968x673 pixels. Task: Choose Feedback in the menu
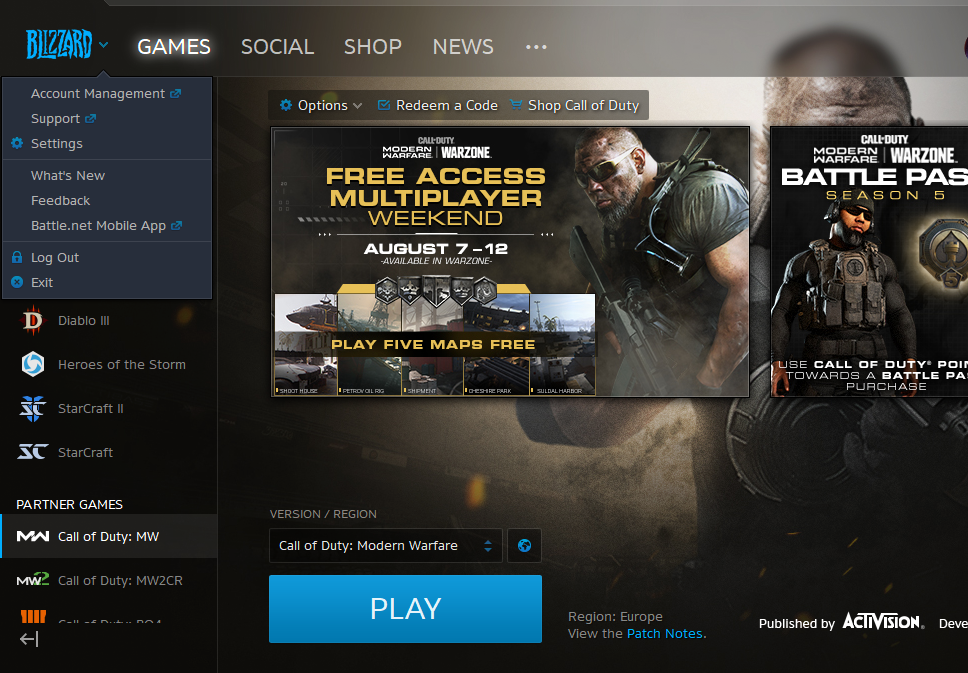pos(60,201)
